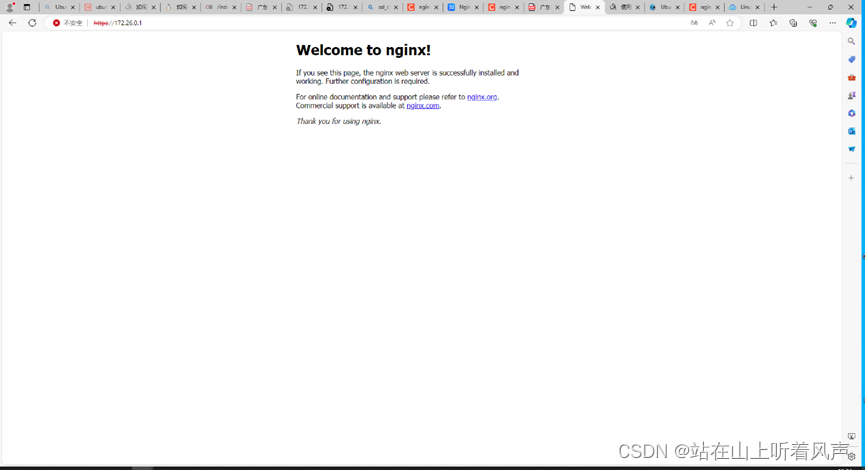This screenshot has width=865, height=470.
Task: Switch to the blue Ngin tab
Action: 463,7
